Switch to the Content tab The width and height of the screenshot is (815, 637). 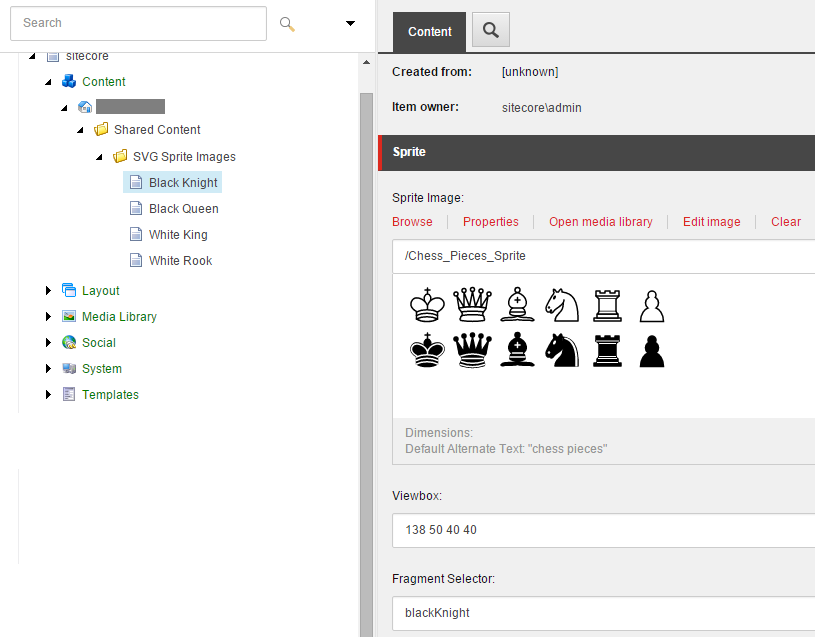[x=430, y=32]
